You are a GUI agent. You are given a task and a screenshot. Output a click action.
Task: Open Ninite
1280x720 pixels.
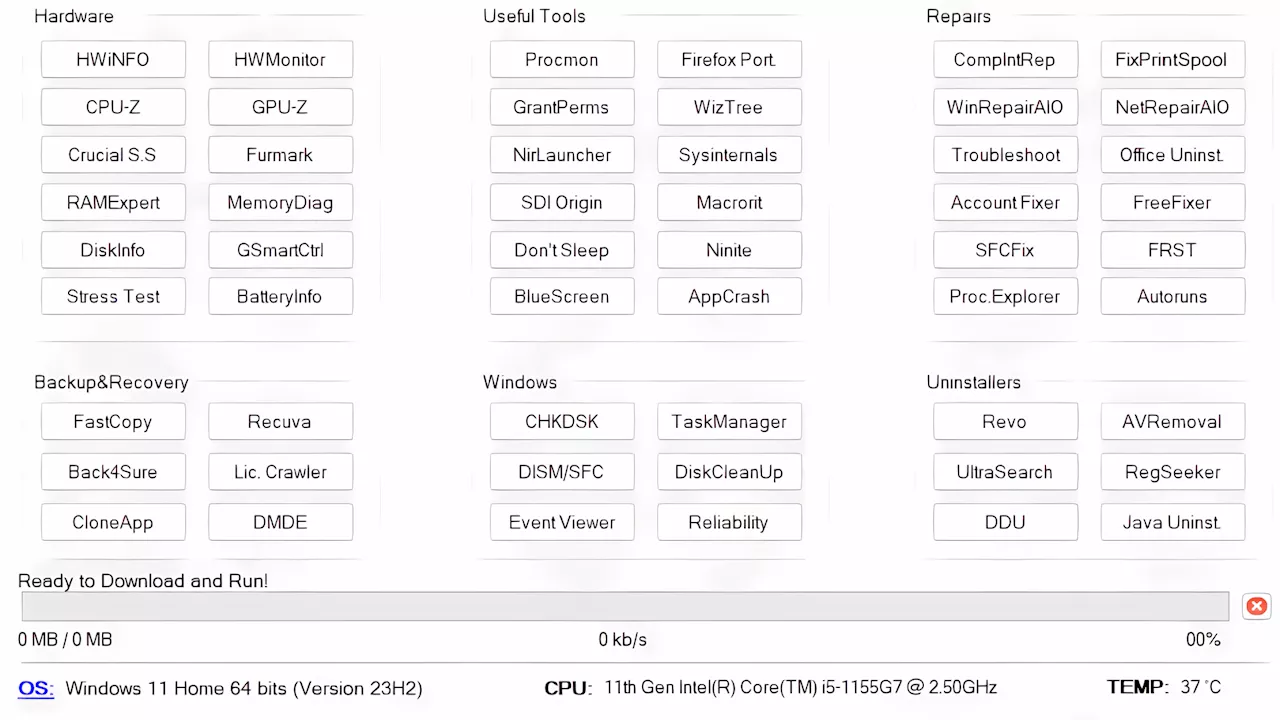(729, 250)
